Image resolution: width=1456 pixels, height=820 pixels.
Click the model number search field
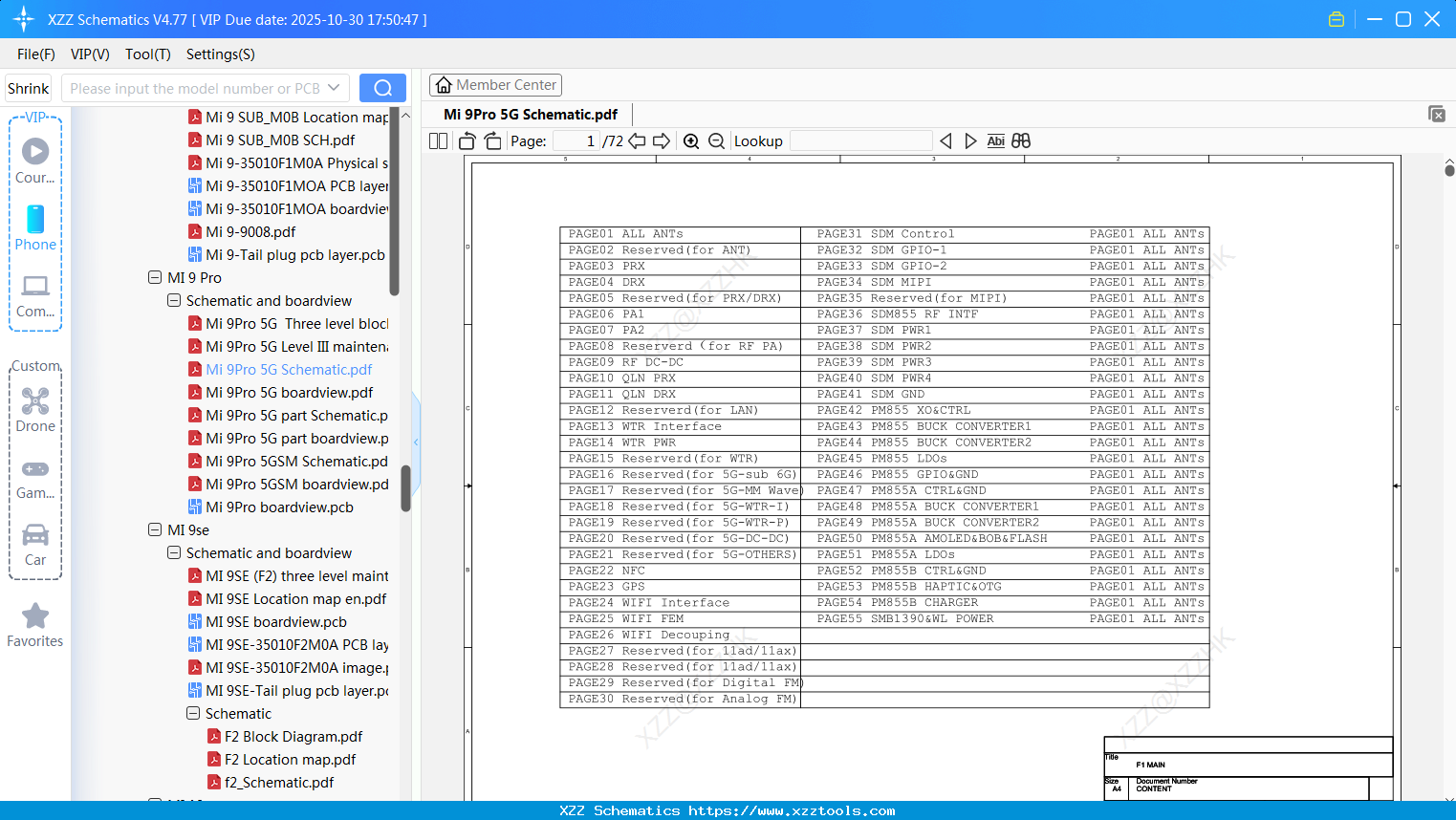click(195, 88)
